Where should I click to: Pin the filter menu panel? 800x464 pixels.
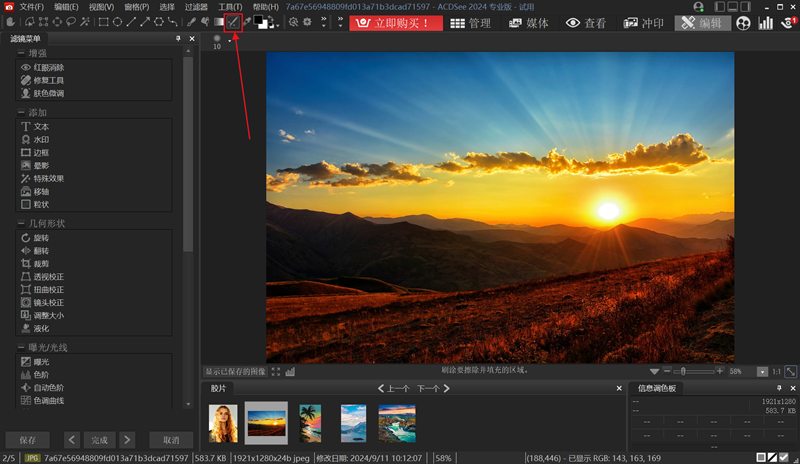[178, 39]
